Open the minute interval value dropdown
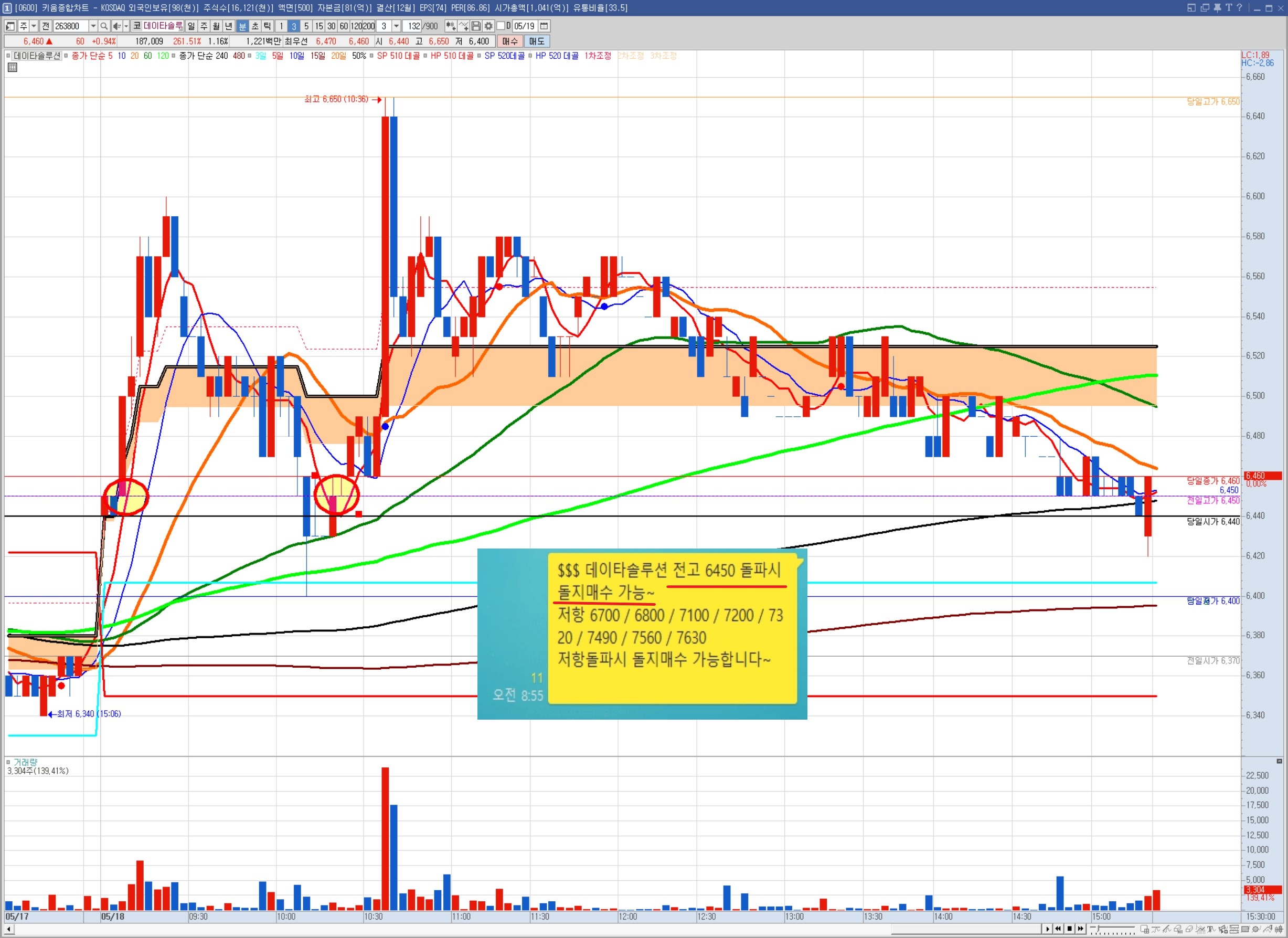Viewport: 1288px width, 938px height. pyautogui.click(x=397, y=26)
